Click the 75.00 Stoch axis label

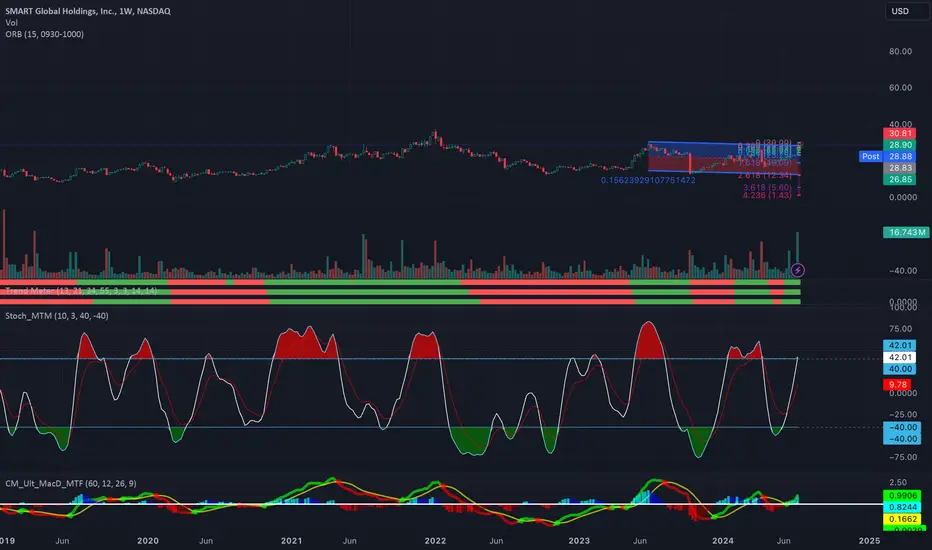(900, 328)
